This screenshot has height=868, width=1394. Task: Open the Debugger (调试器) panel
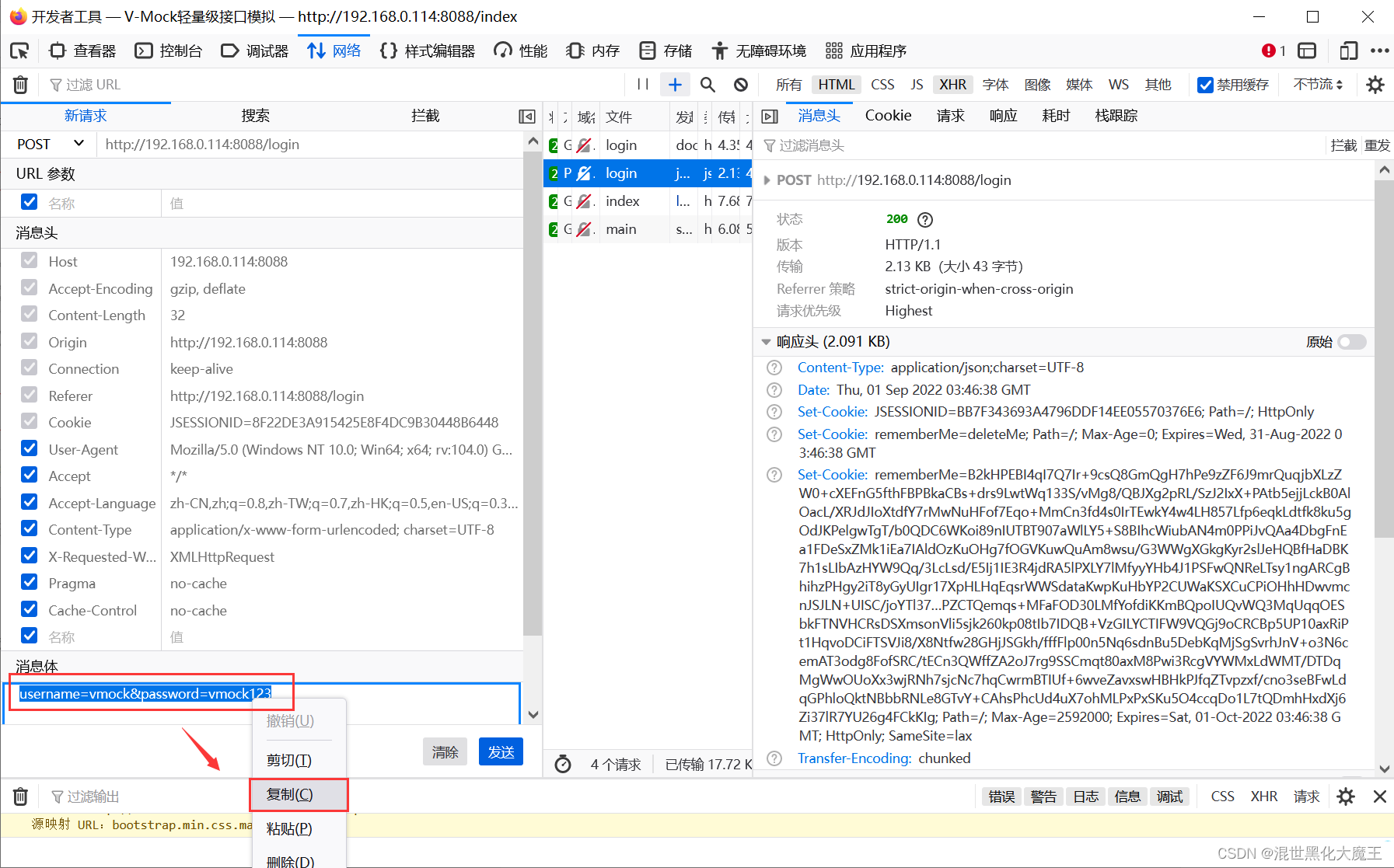[x=255, y=51]
